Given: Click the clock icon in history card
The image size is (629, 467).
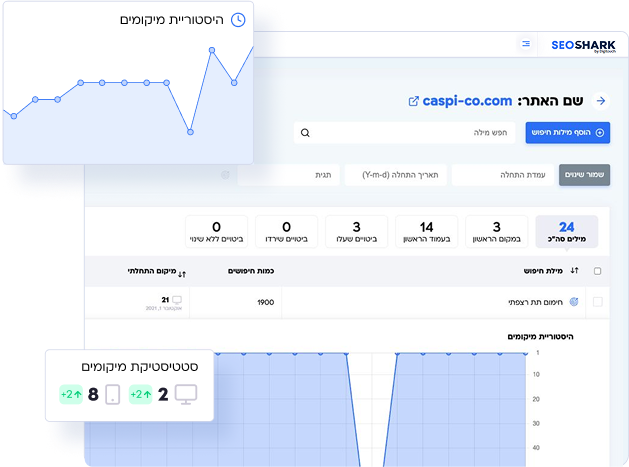Looking at the screenshot, I should [238, 20].
